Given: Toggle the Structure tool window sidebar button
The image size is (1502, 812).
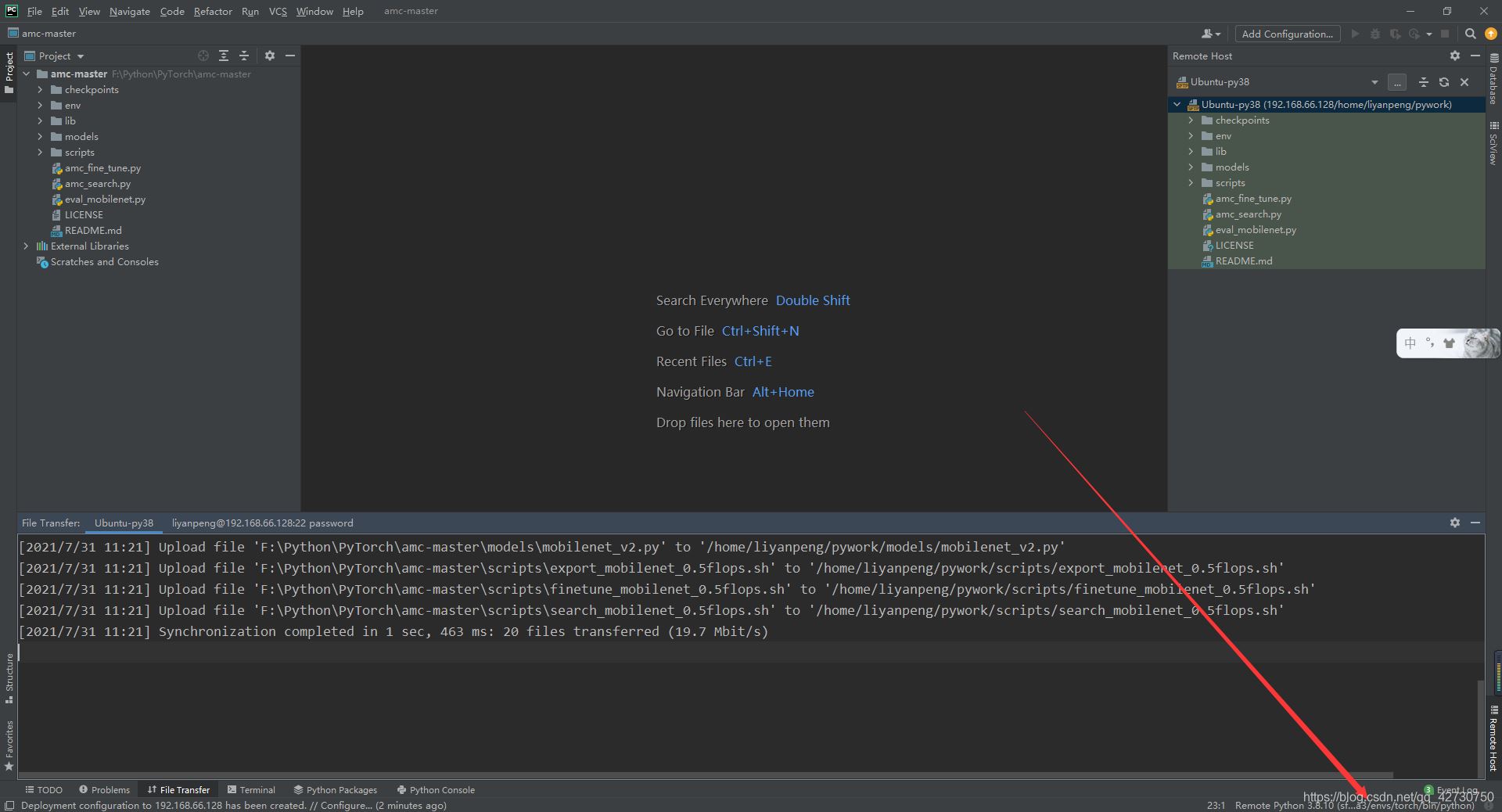Looking at the screenshot, I should pos(9,677).
